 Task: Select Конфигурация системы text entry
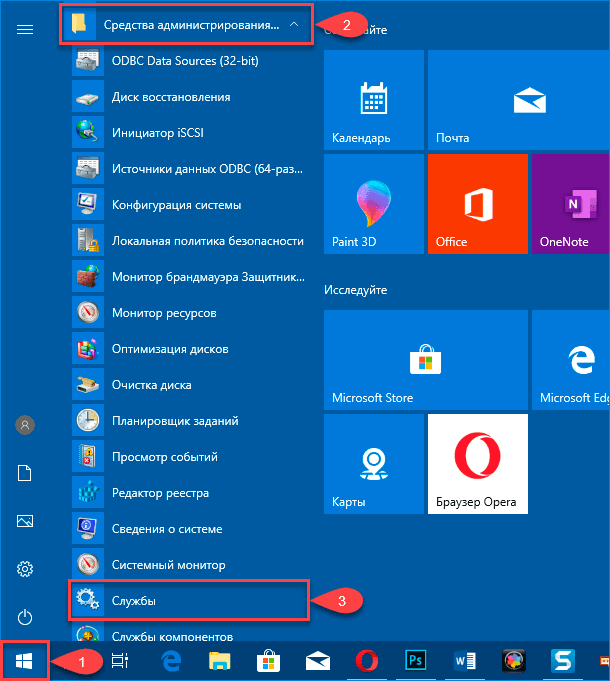176,205
